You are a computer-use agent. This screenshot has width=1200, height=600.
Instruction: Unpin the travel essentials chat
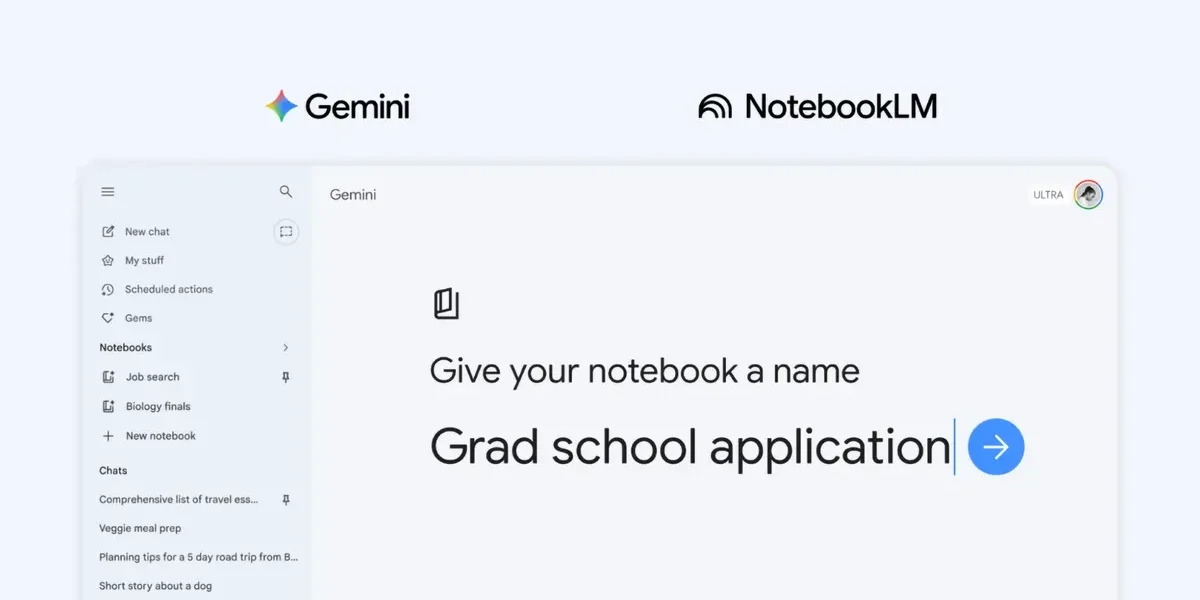click(285, 499)
